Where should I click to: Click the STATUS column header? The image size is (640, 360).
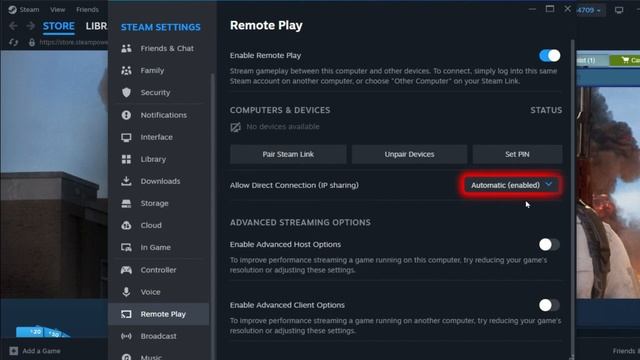coord(546,110)
